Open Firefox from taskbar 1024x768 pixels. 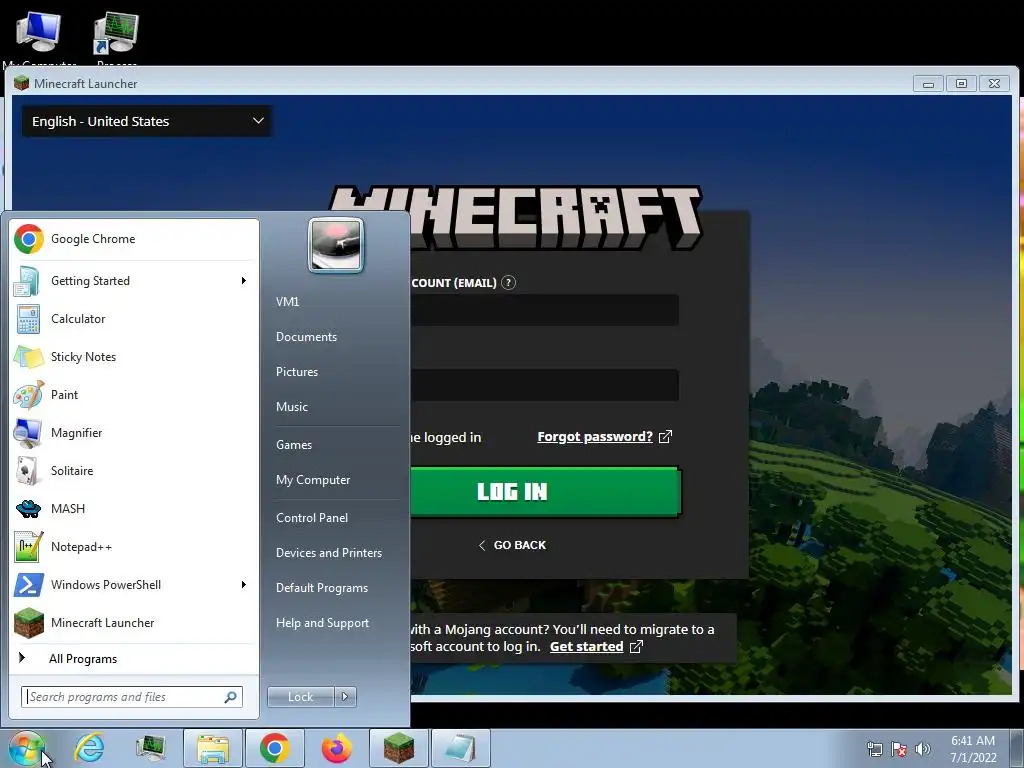click(x=336, y=748)
